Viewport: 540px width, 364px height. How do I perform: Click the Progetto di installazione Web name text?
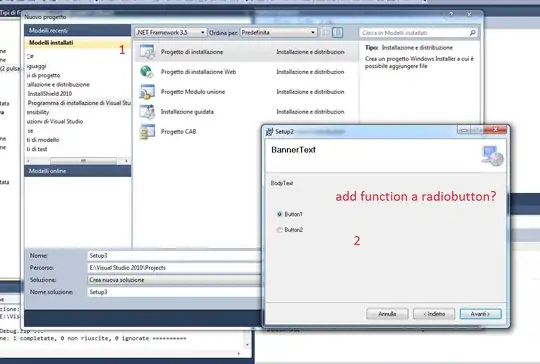point(198,72)
